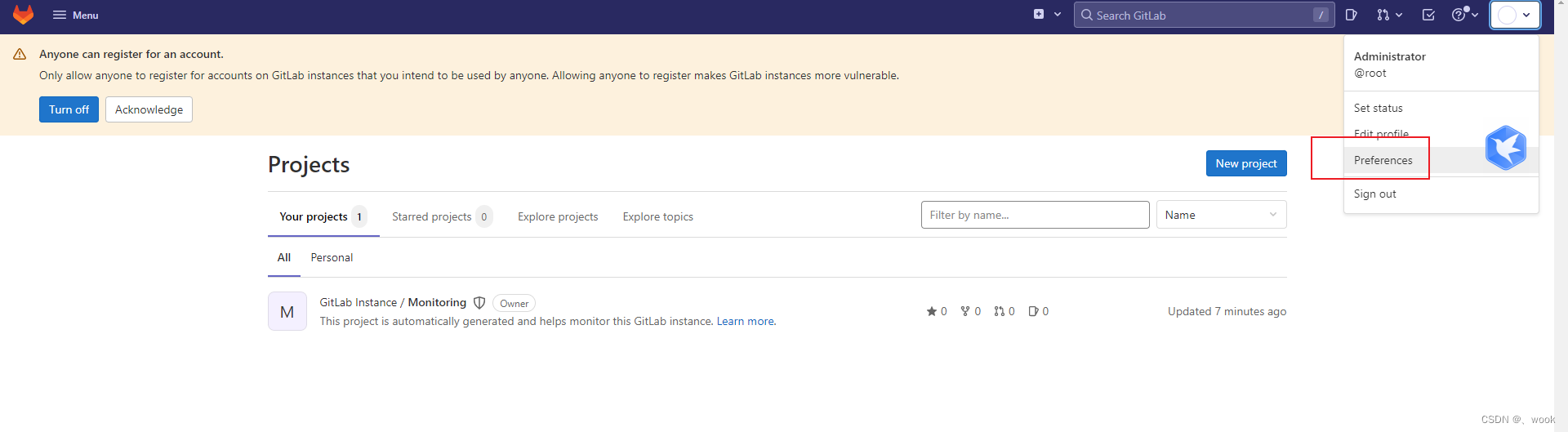Click the forks count icon
Image resolution: width=1568 pixels, height=432 pixels.
coord(965,311)
